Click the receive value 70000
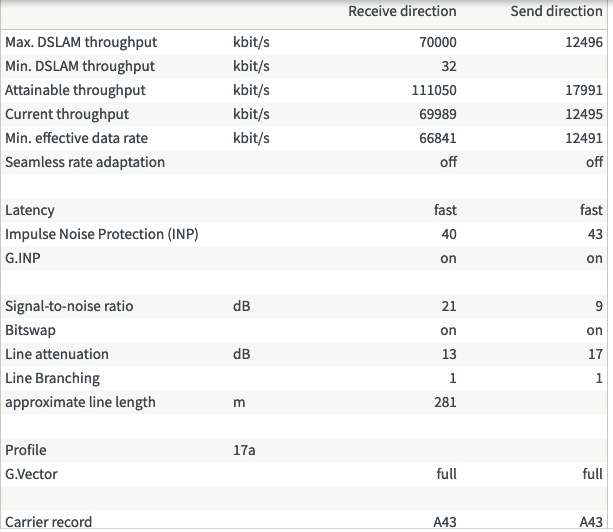This screenshot has height=532, width=613. click(438, 42)
